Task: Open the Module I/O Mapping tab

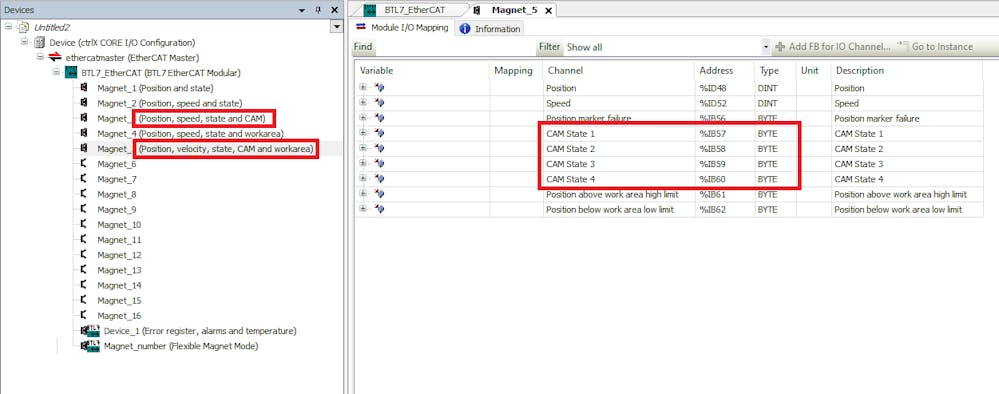Action: click(x=403, y=28)
